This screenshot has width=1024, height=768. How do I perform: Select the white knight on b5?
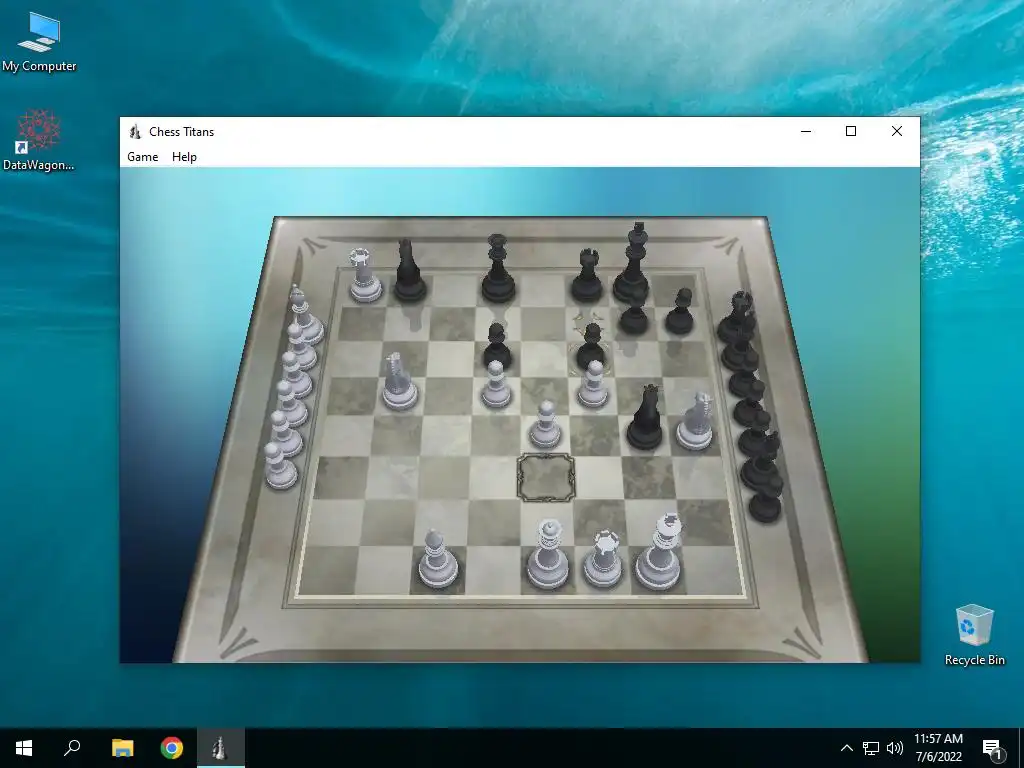[x=399, y=381]
